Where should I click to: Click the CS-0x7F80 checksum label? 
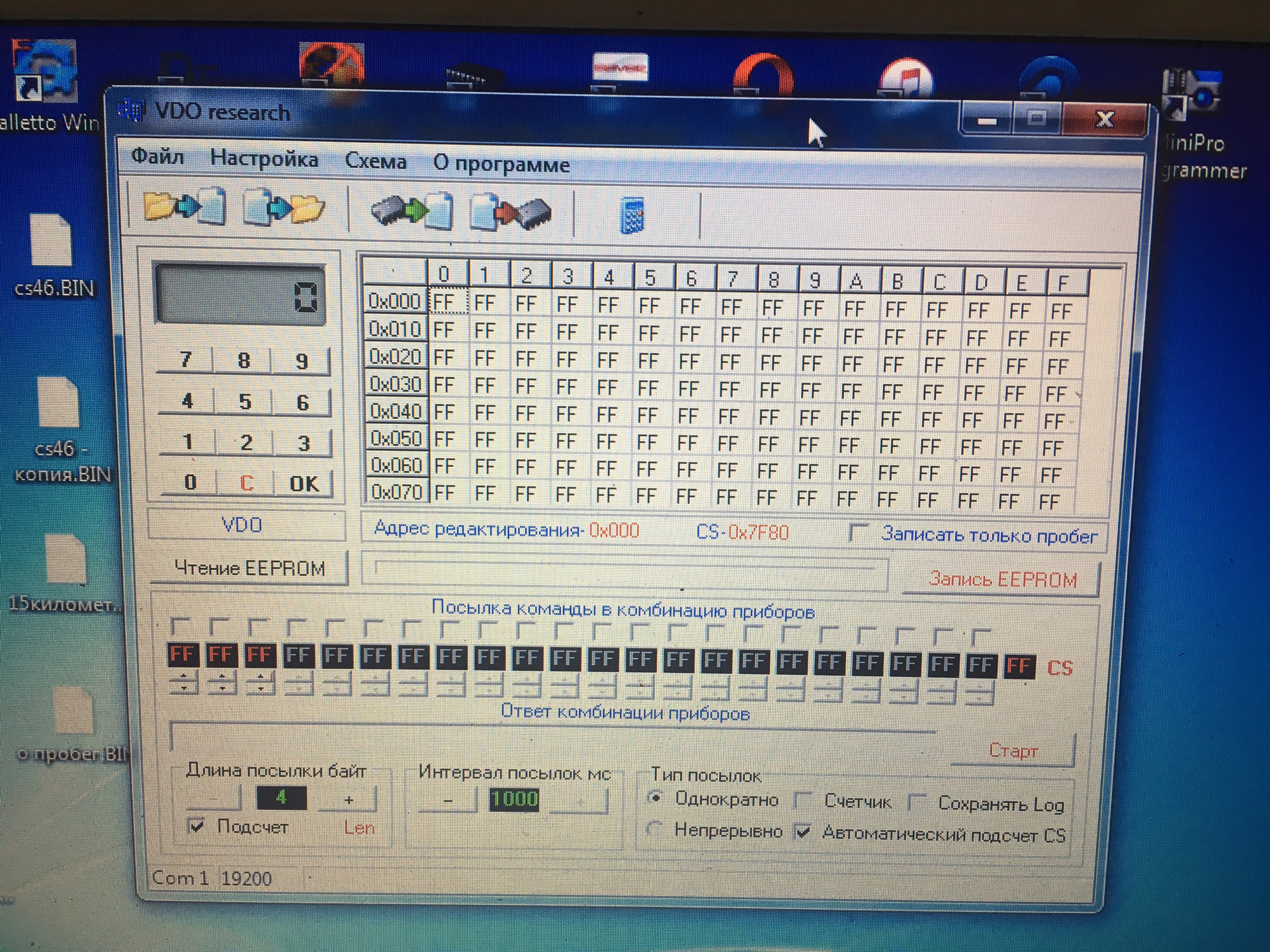pyautogui.click(x=742, y=532)
